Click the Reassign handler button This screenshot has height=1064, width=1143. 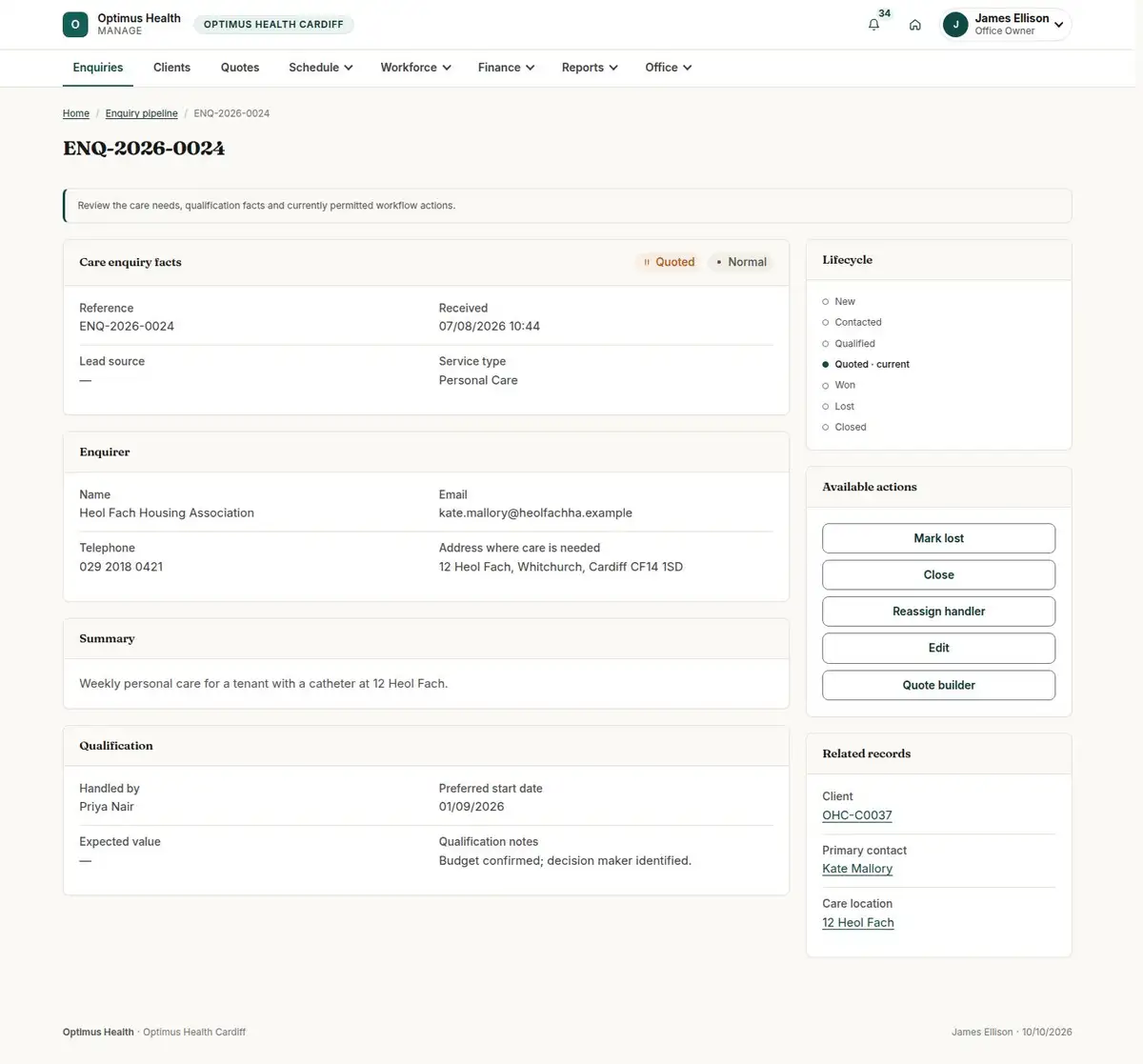[x=938, y=612]
